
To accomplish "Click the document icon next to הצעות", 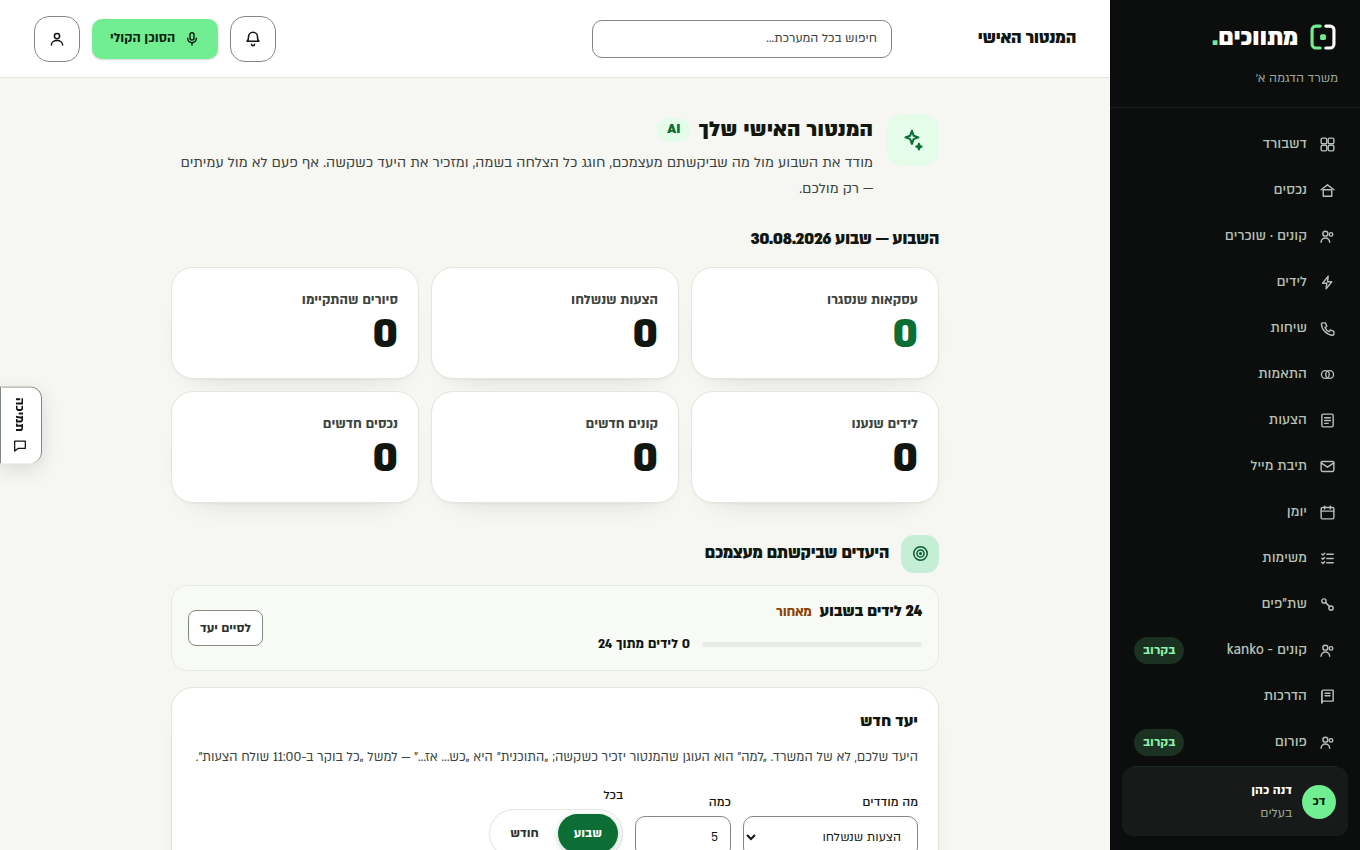I will [1327, 420].
